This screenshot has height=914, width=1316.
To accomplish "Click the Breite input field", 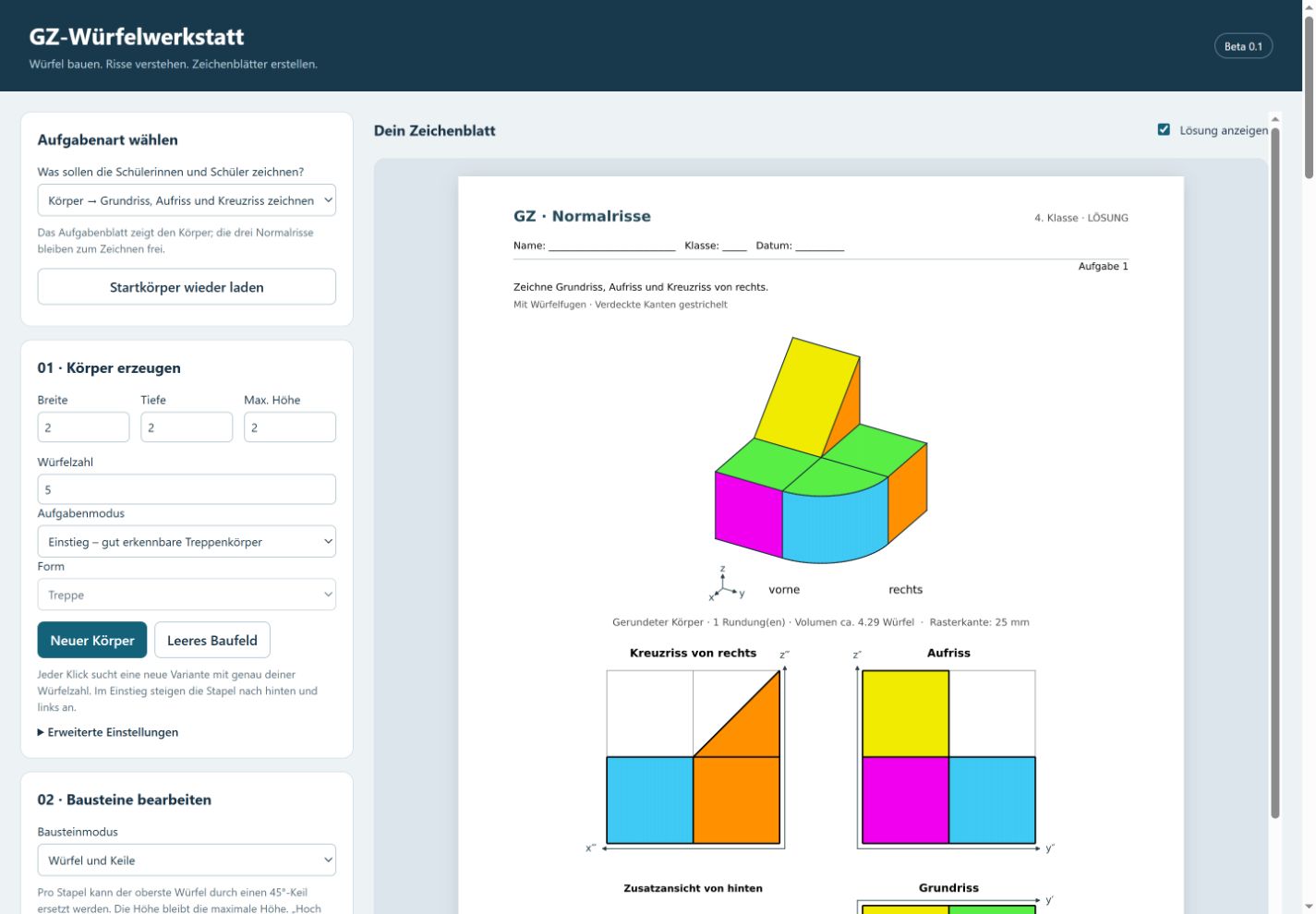I will point(83,427).
